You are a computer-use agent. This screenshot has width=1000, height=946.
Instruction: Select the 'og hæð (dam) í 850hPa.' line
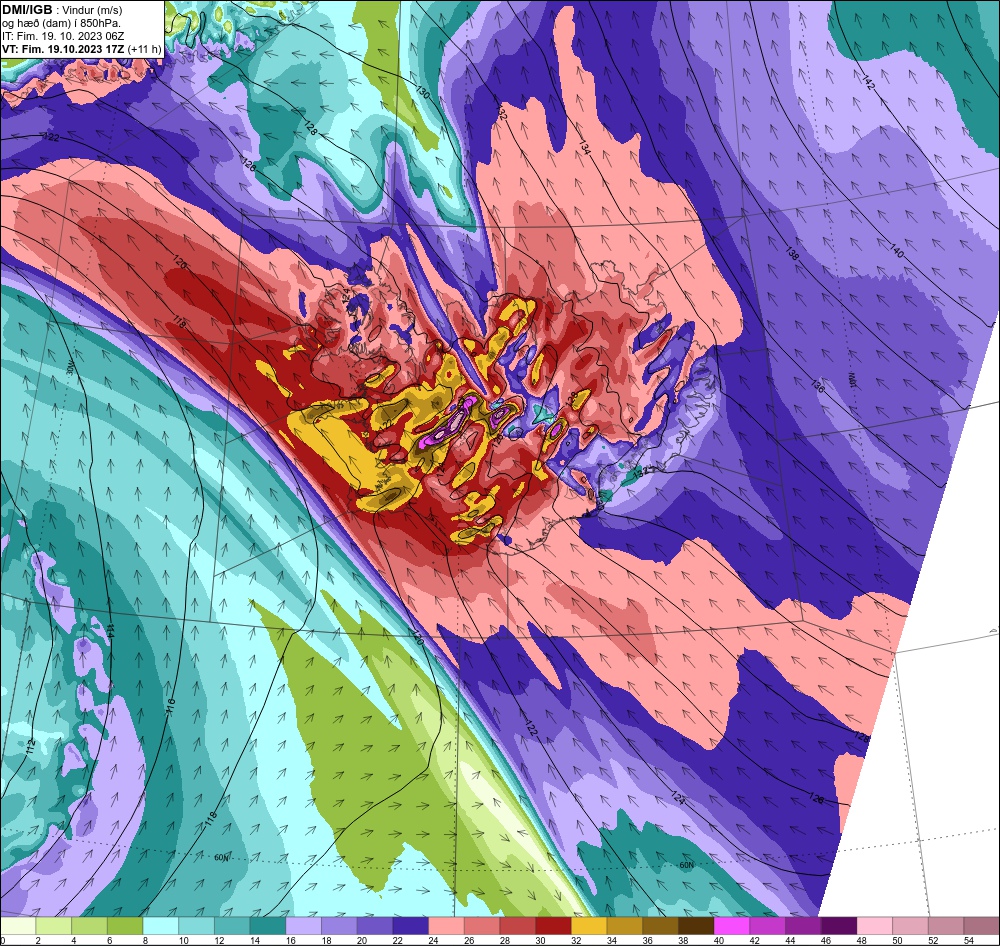[x=61, y=23]
